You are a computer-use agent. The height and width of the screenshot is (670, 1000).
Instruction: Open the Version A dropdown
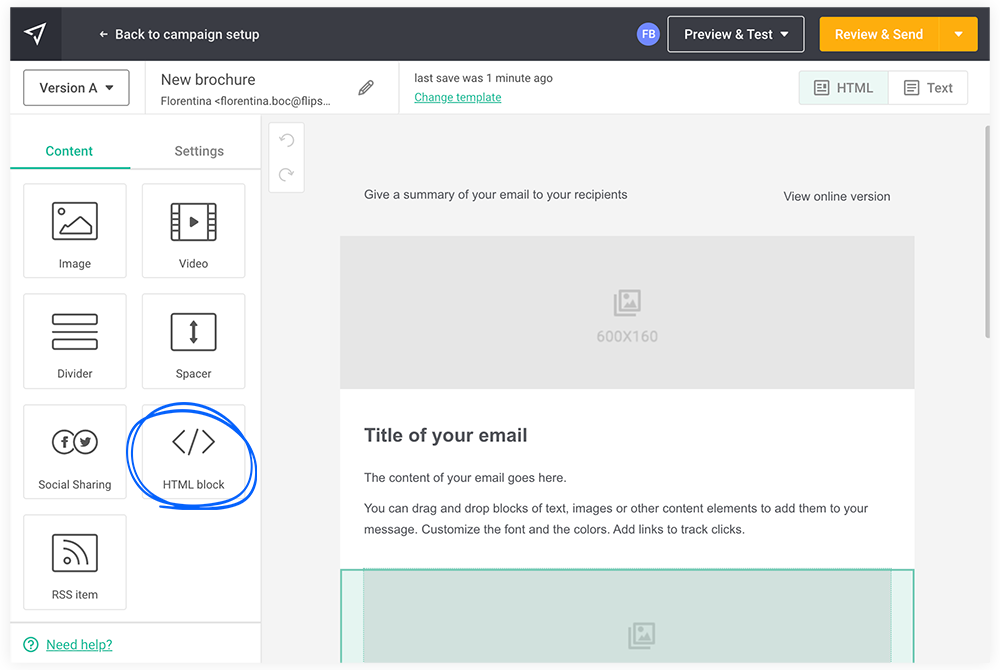tap(76, 88)
